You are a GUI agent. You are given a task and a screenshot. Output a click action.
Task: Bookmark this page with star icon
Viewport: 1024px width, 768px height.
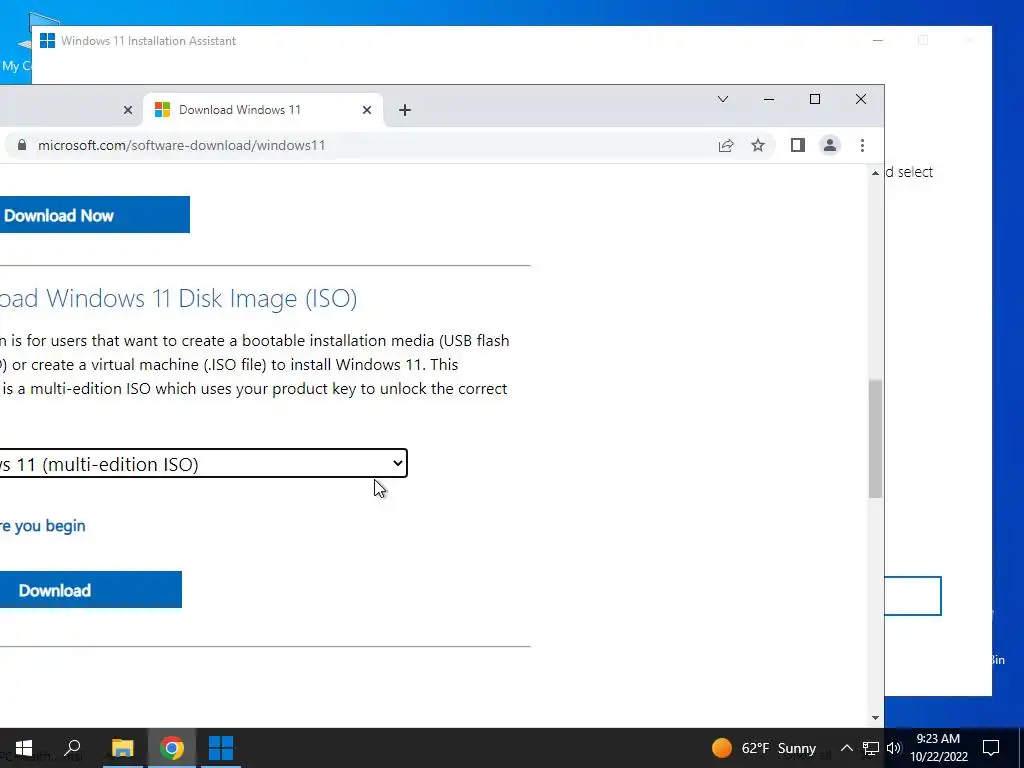click(758, 146)
